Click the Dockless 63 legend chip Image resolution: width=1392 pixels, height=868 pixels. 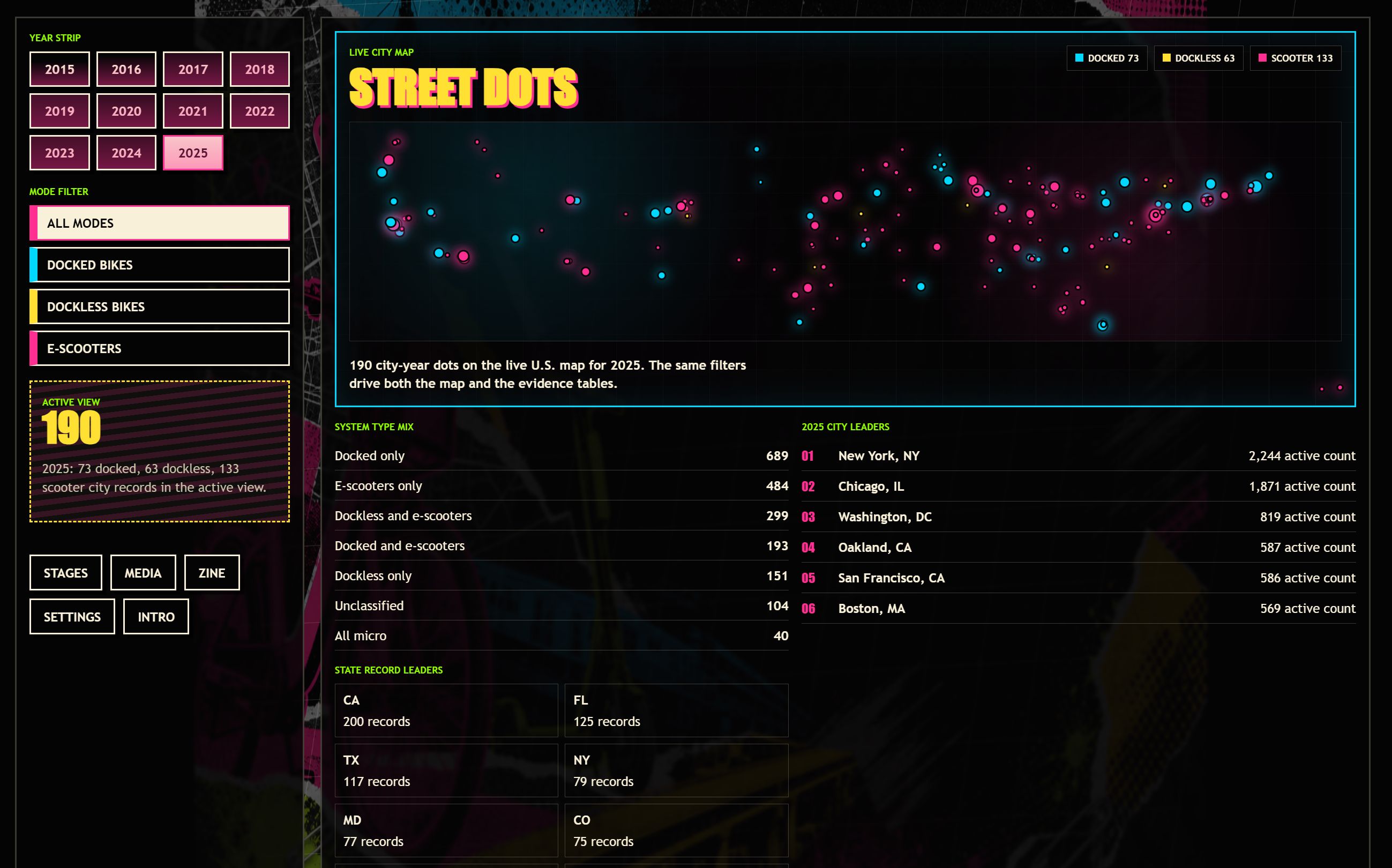(1199, 58)
